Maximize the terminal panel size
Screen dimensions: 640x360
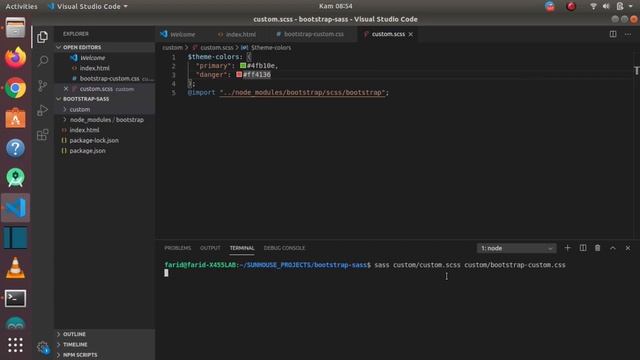[613, 248]
